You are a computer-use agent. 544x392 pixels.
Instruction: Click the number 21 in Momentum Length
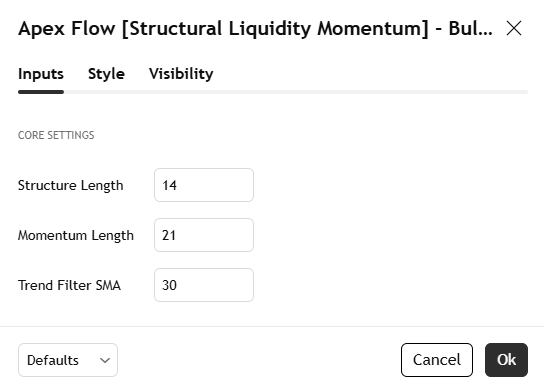pyautogui.click(x=169, y=235)
